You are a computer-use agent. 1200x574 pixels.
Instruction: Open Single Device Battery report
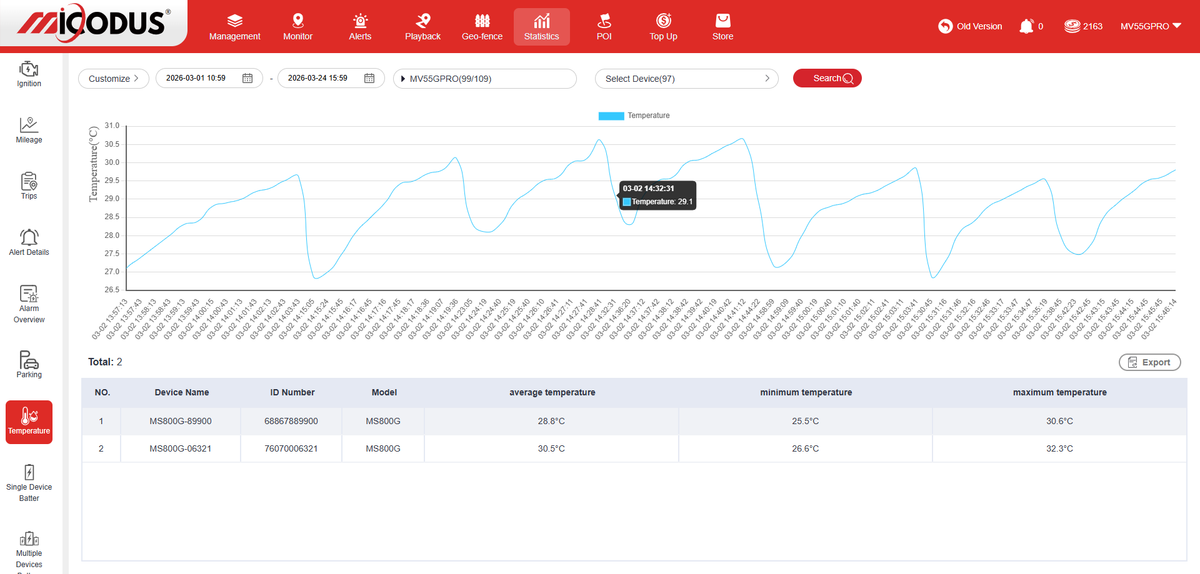click(29, 483)
